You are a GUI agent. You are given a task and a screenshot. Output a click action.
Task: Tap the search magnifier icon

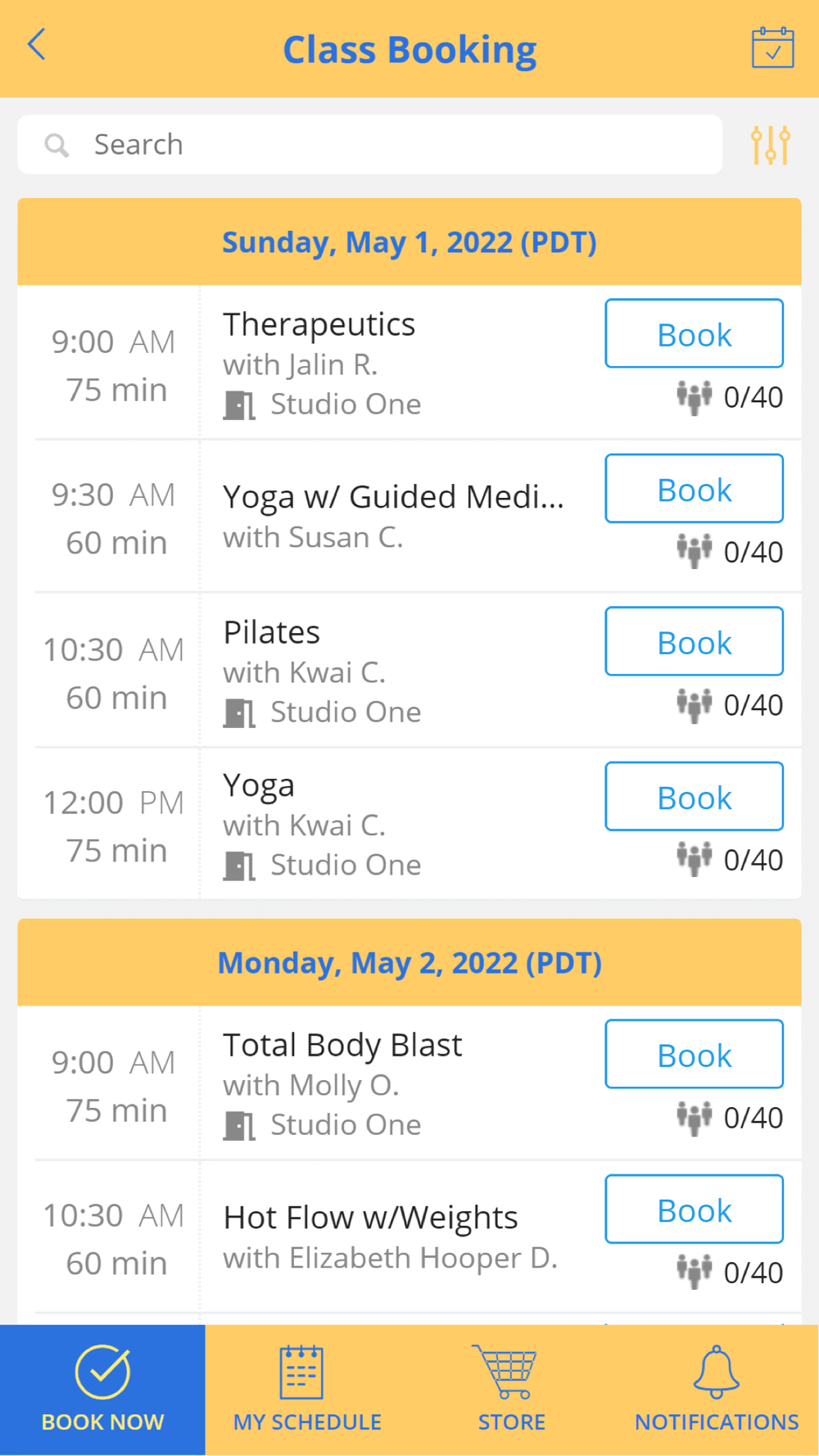[57, 146]
